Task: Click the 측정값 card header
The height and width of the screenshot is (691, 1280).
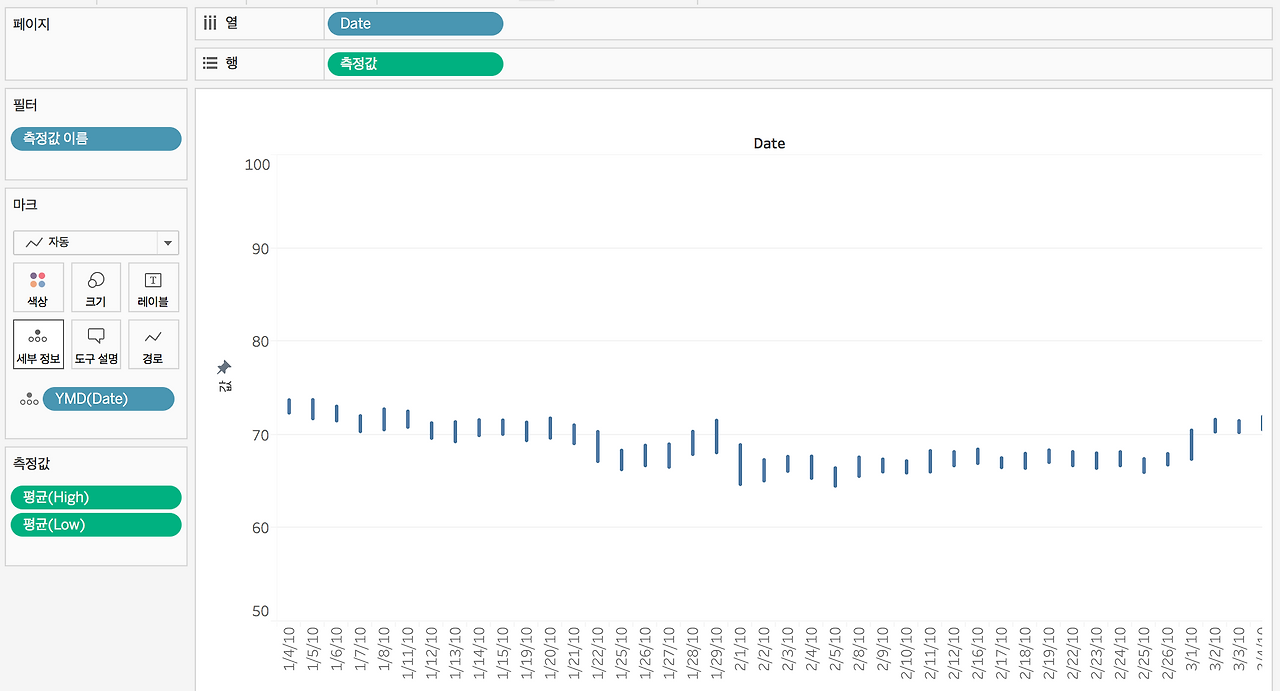Action: click(x=32, y=463)
